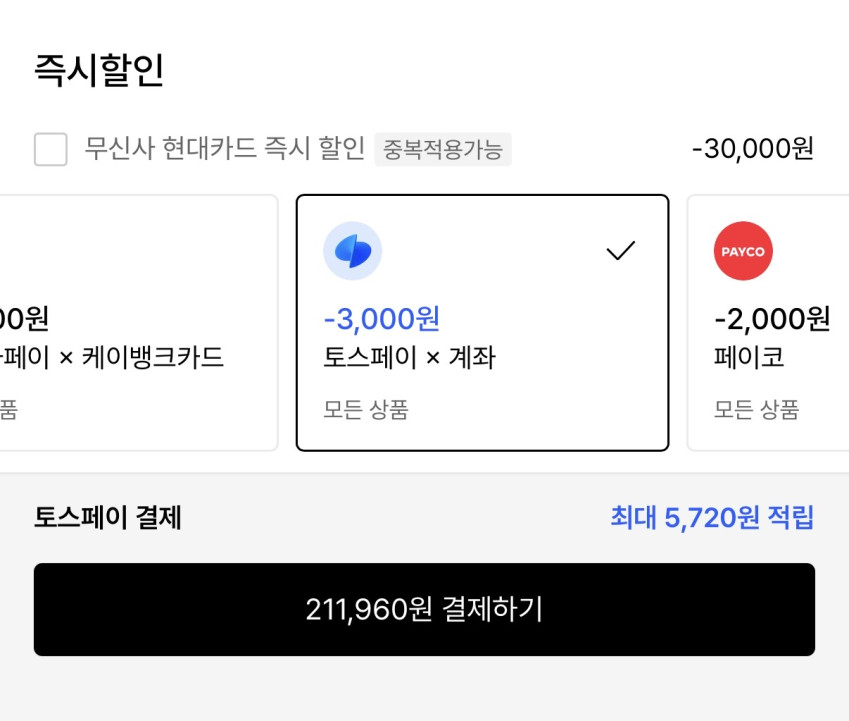Click the blue -3,000원 discount amount
The image size is (849, 721).
click(x=382, y=319)
